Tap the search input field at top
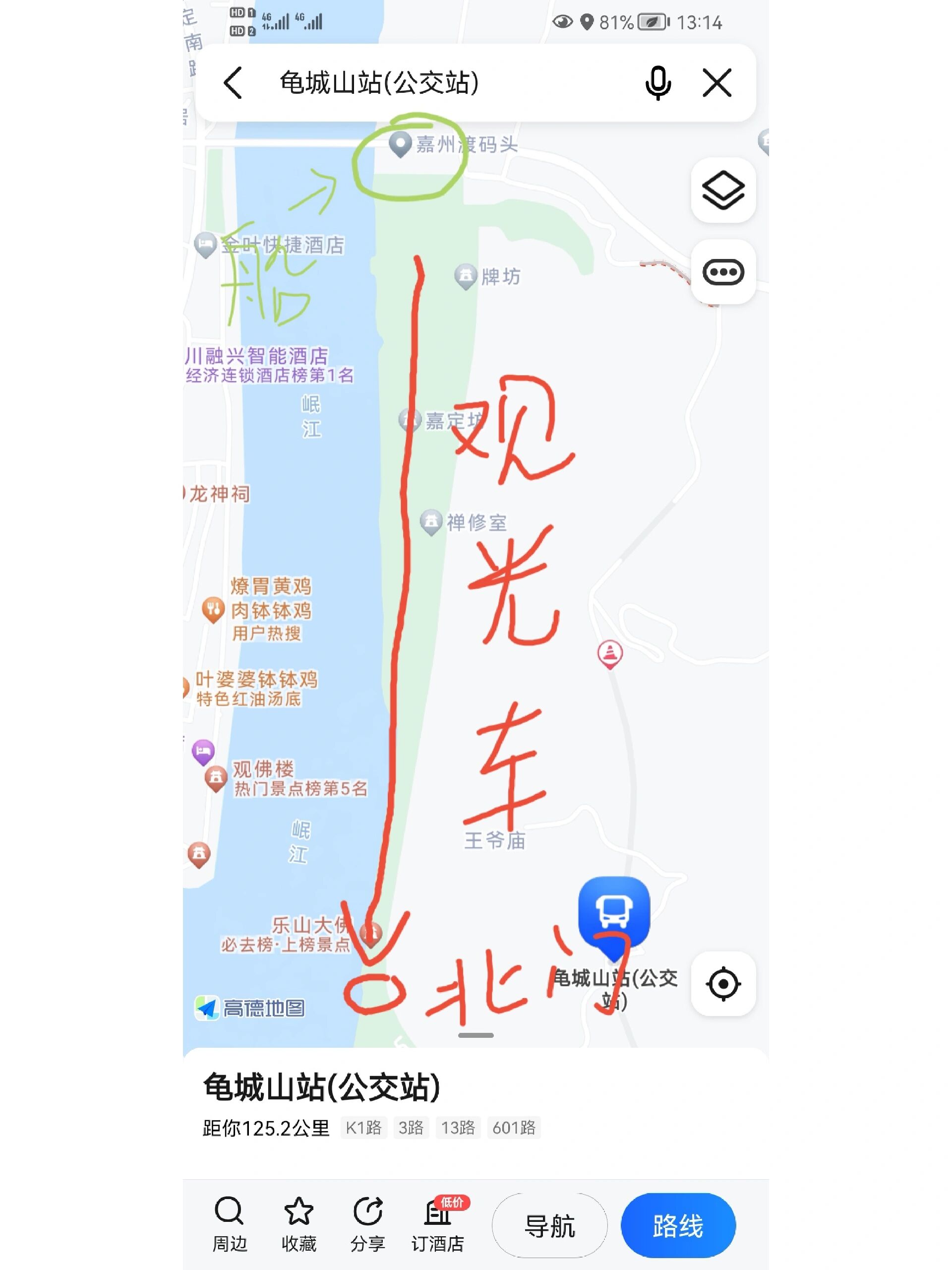 pos(476,82)
